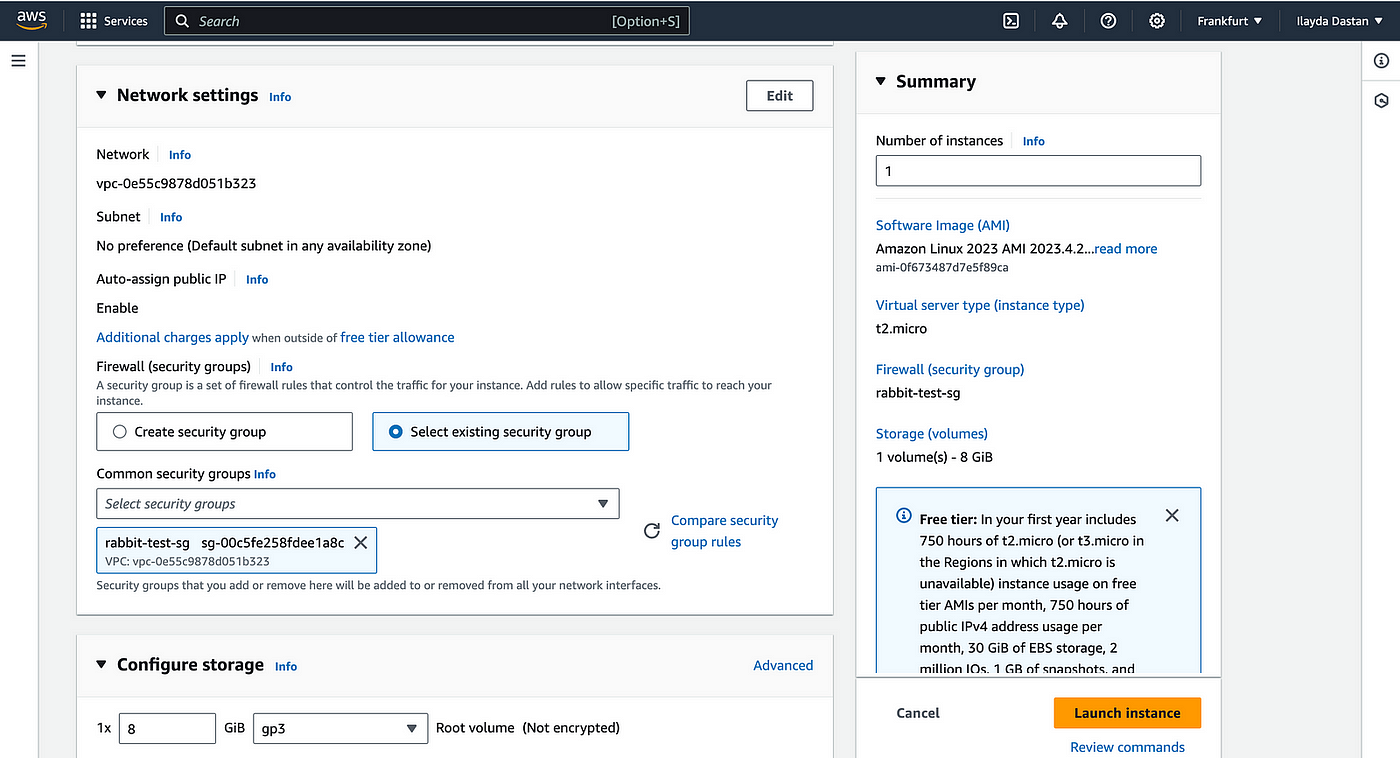Open Info for Network settings heading
This screenshot has height=758, width=1400.
[x=280, y=97]
